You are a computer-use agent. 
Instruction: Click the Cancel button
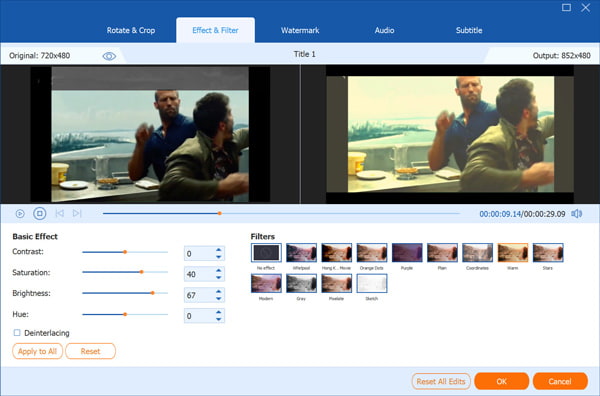pyautogui.click(x=560, y=381)
